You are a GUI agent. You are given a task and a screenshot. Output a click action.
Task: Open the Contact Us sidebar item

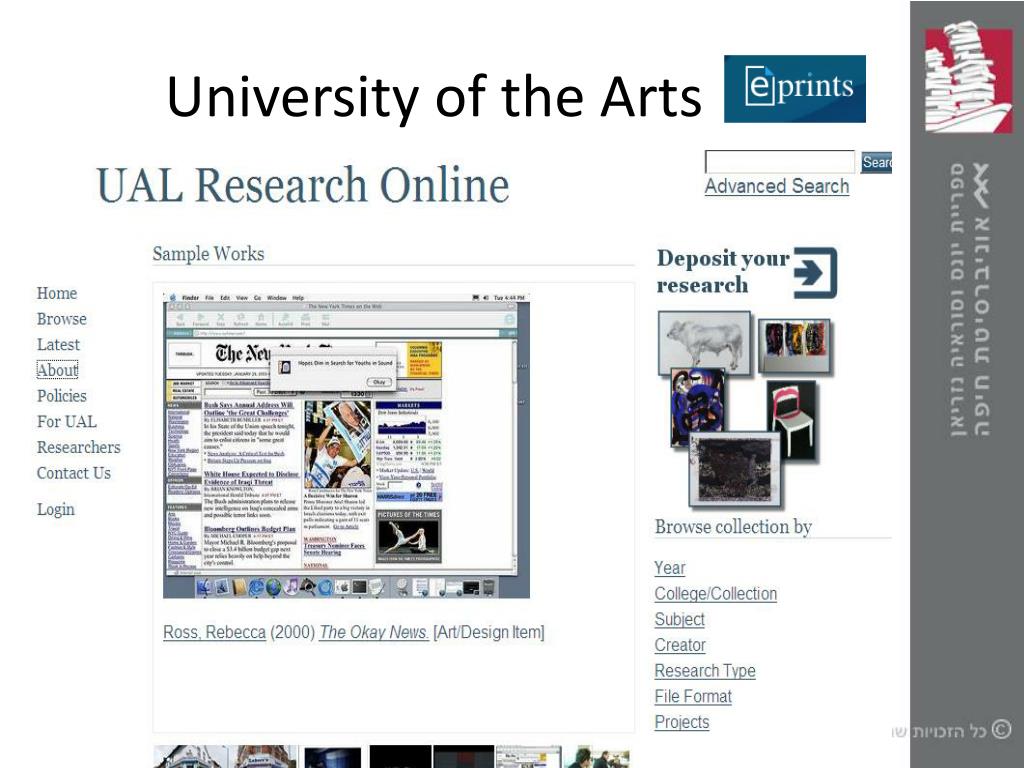point(74,473)
